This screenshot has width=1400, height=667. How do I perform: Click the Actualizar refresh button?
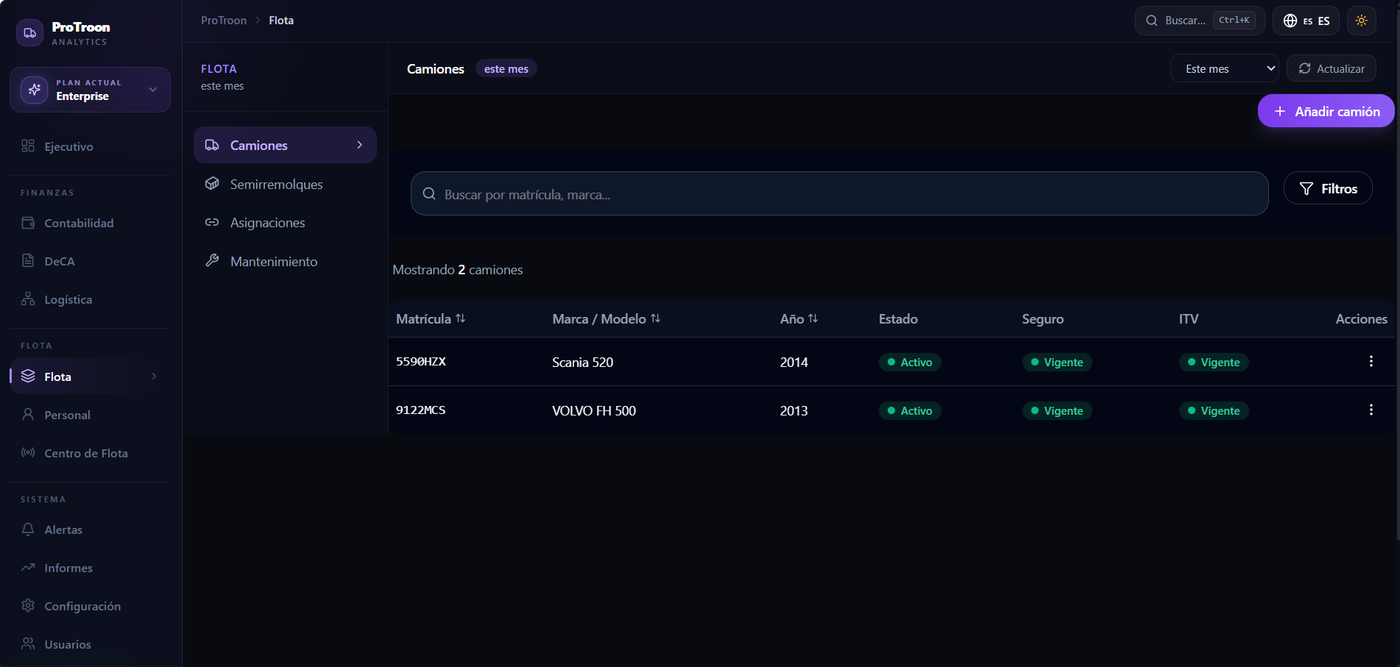coord(1331,69)
